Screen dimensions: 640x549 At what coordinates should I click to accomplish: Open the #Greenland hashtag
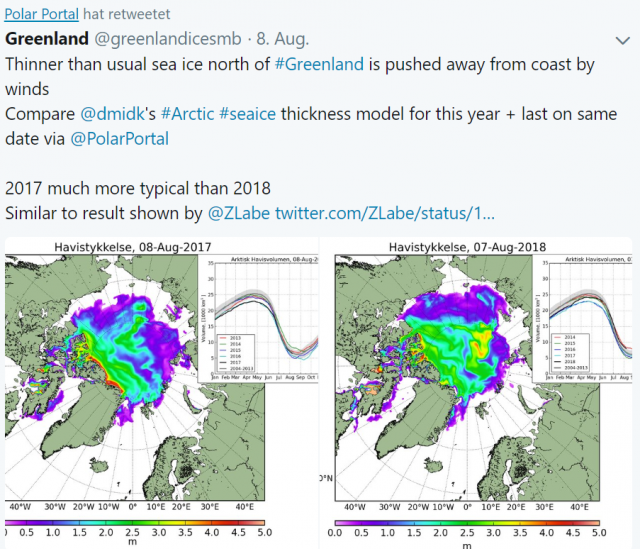point(320,63)
